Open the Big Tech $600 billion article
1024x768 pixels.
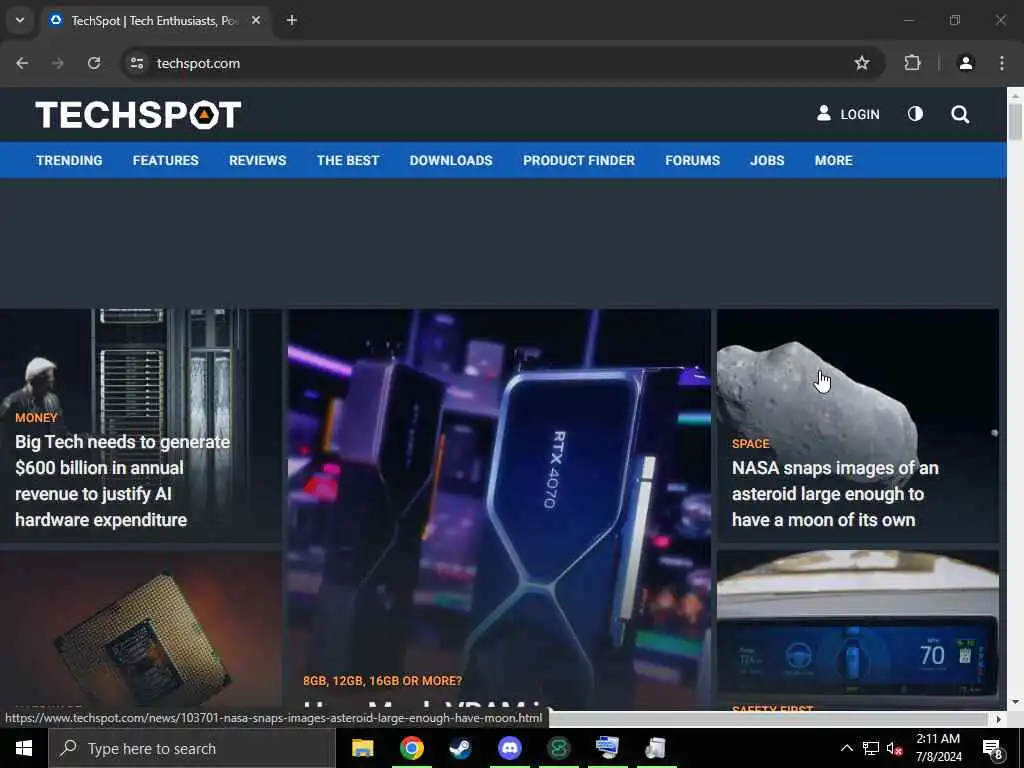point(122,481)
